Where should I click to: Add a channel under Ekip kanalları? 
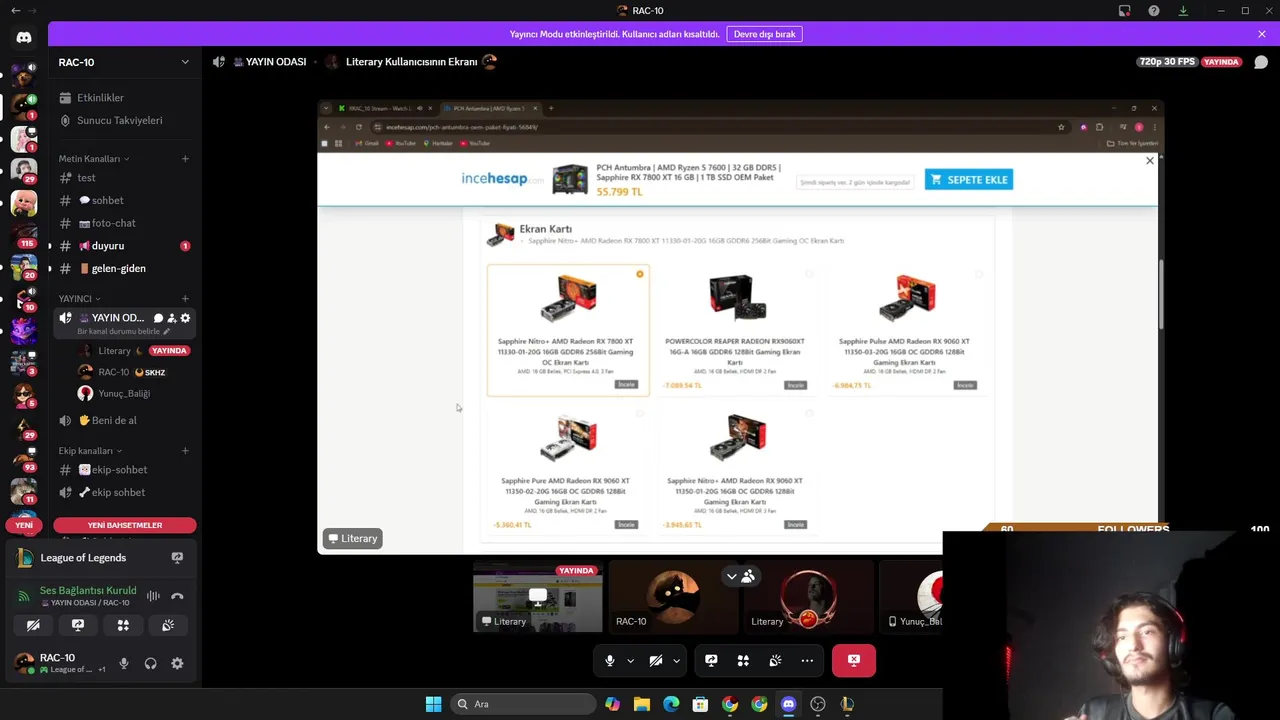tap(185, 451)
